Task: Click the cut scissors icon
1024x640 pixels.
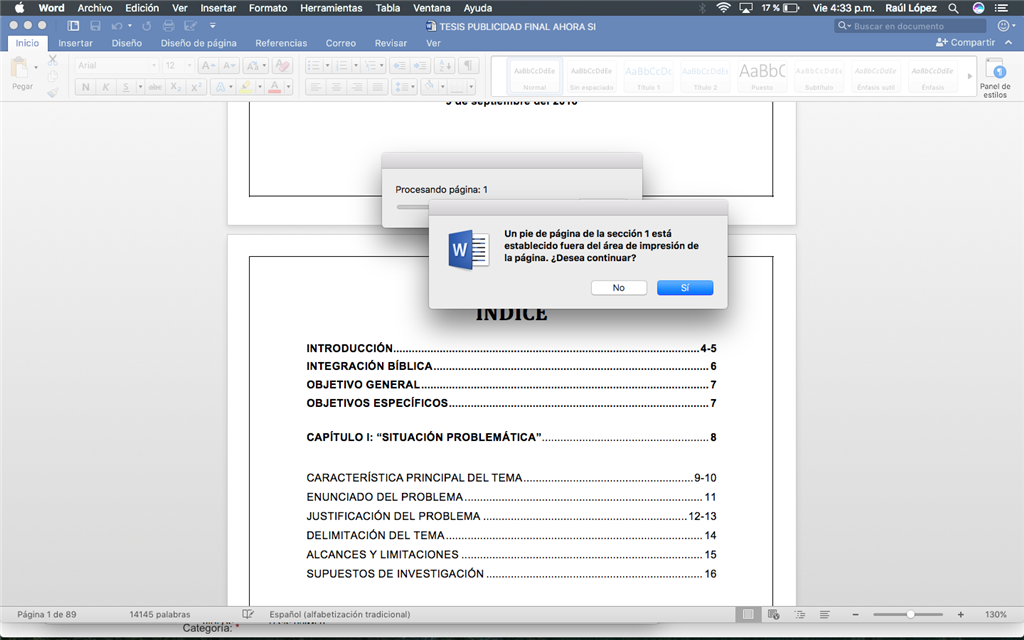Action: pyautogui.click(x=53, y=60)
